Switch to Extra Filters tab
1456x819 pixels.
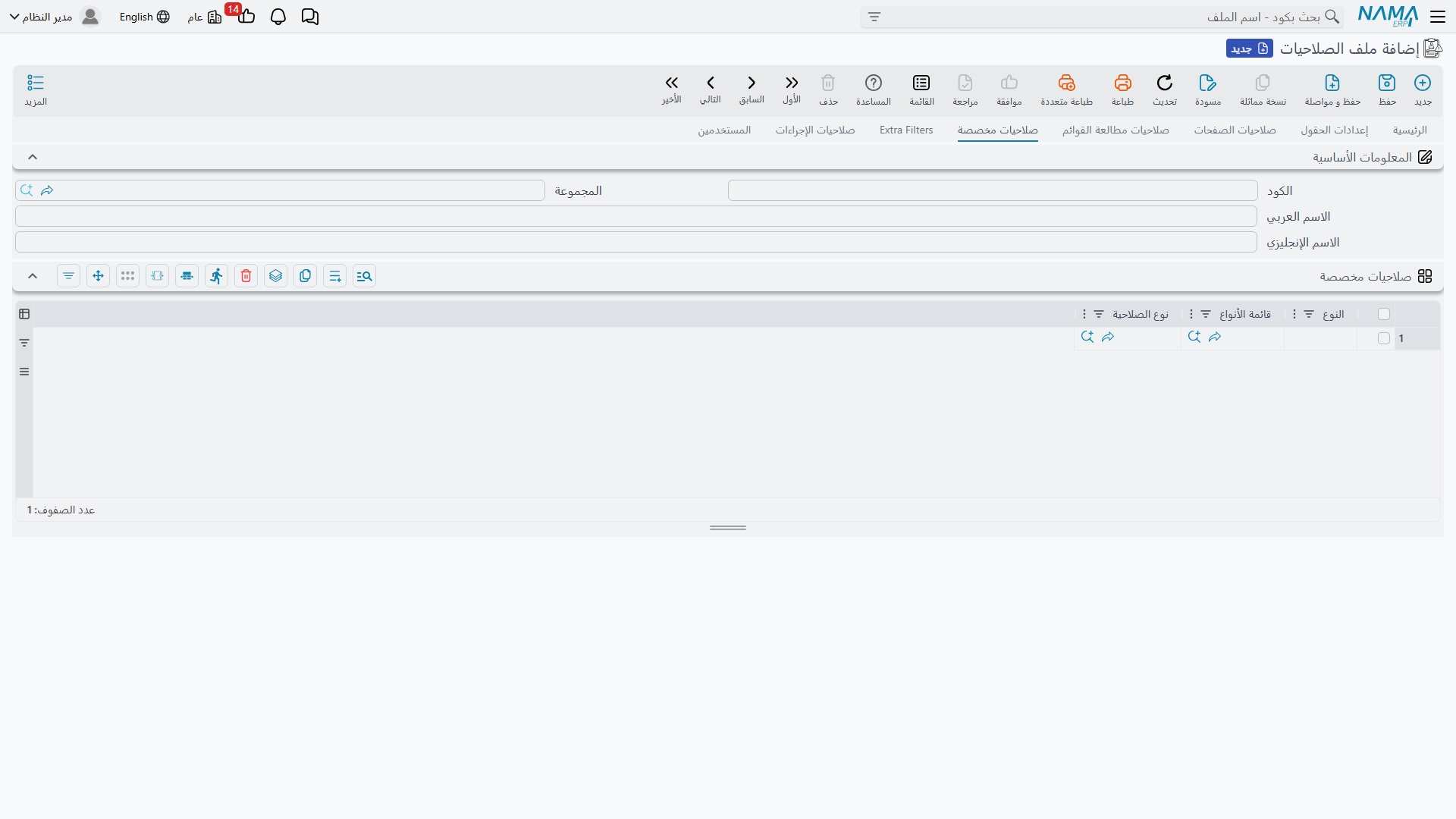click(x=906, y=130)
